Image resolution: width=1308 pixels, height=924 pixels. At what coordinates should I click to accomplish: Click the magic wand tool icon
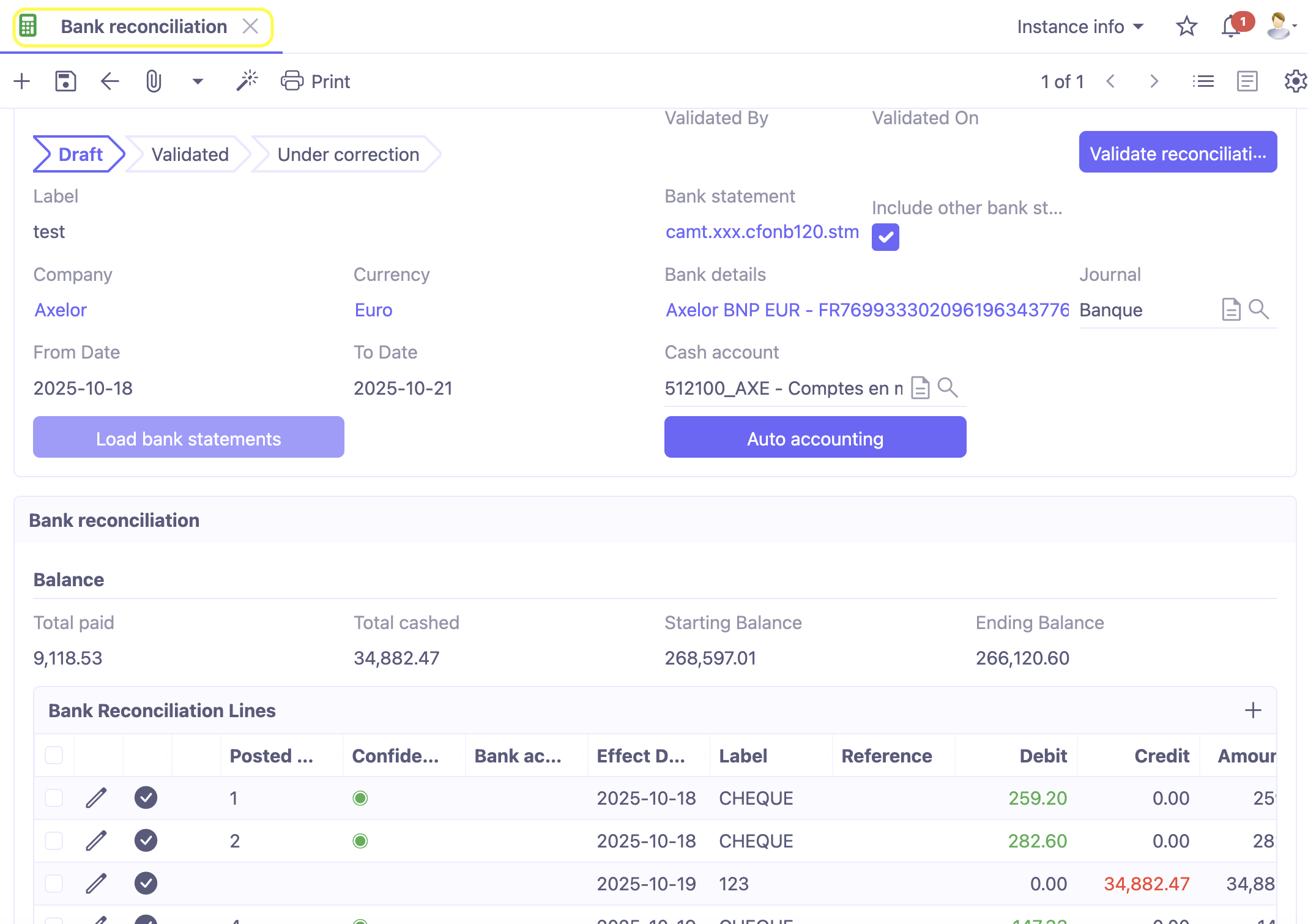[247, 81]
